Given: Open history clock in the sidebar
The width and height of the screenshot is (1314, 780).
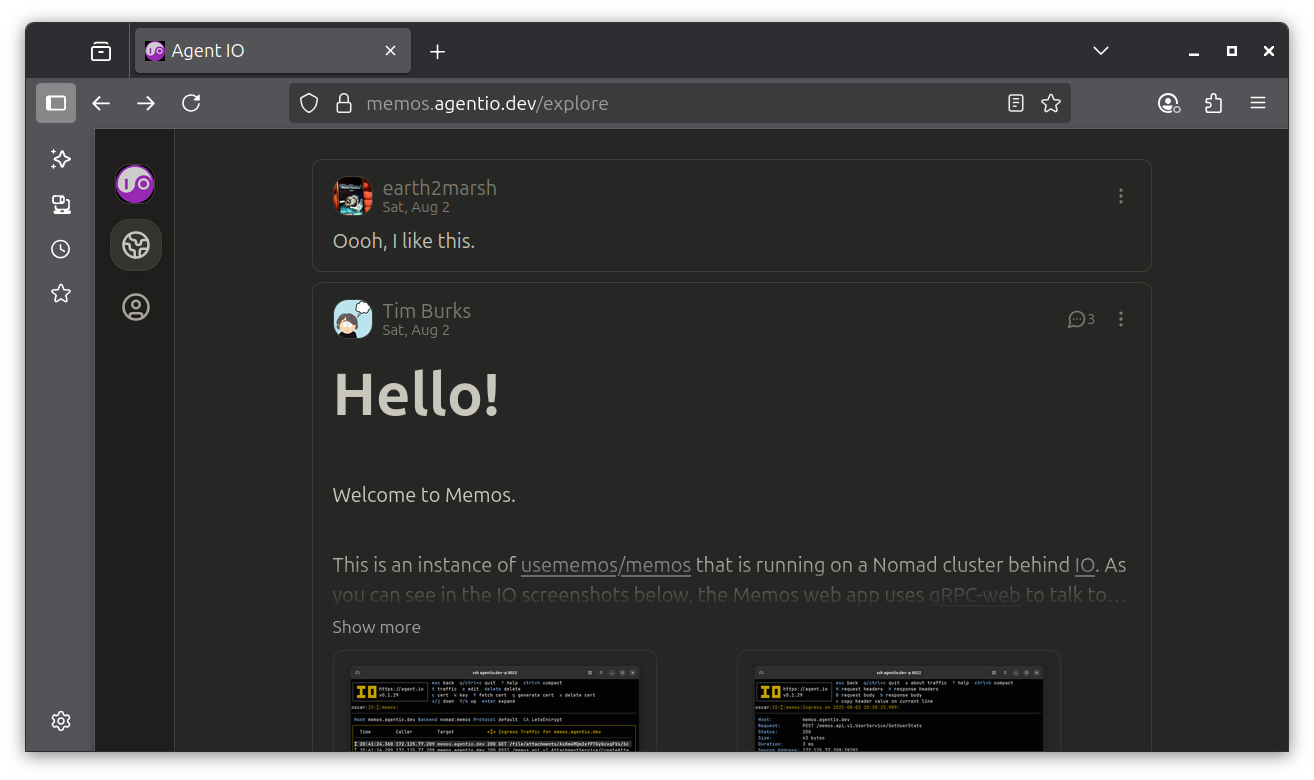Looking at the screenshot, I should click(x=61, y=249).
